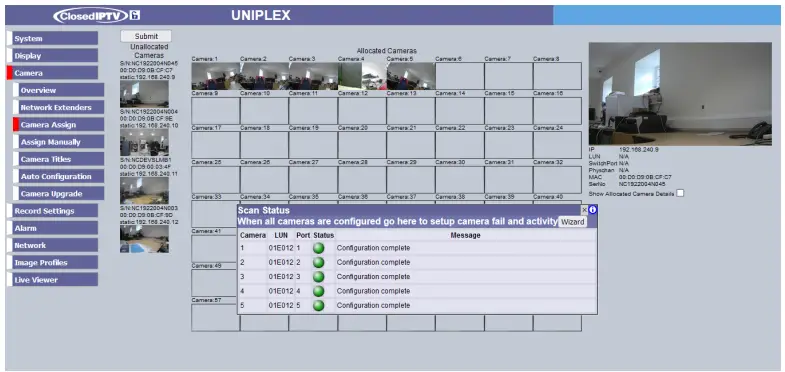Select empty Camera 12 slot
Screen dimensions: 785x372
pos(362,111)
